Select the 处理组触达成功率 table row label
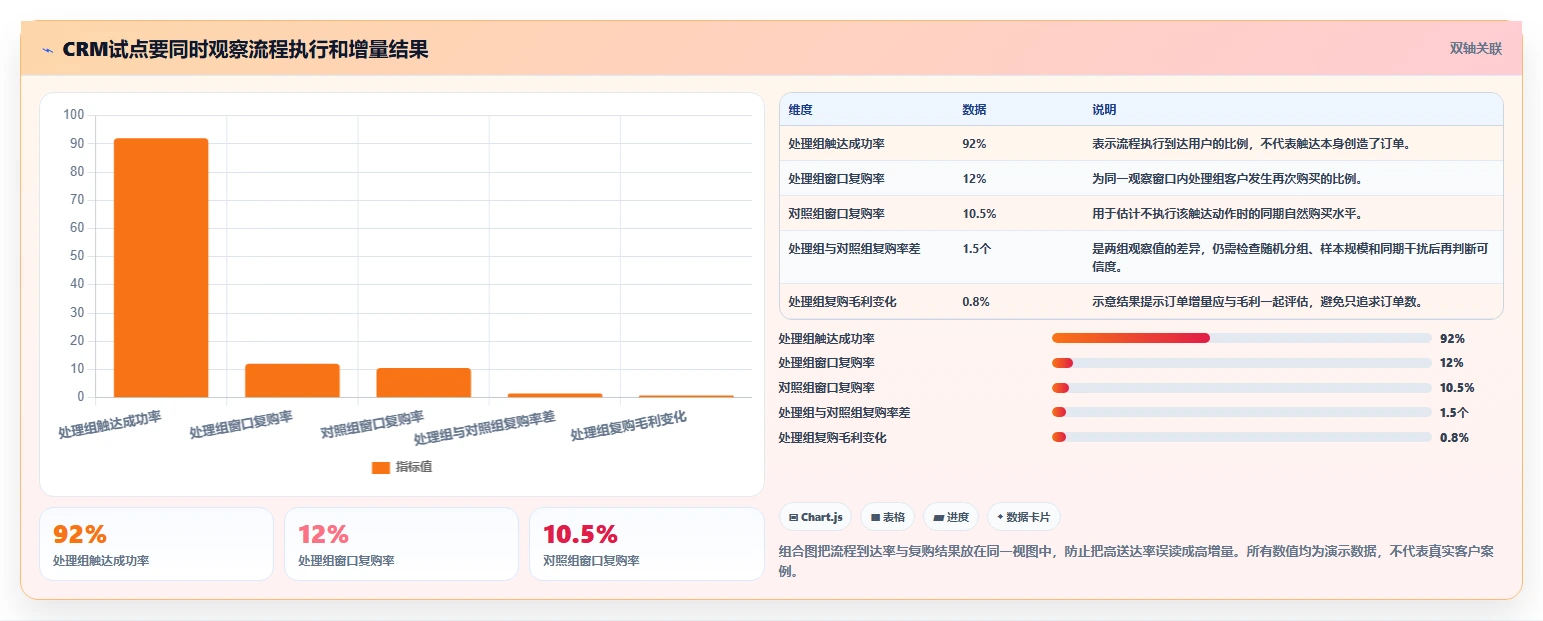Screen dimensions: 1543x621 (x=836, y=144)
